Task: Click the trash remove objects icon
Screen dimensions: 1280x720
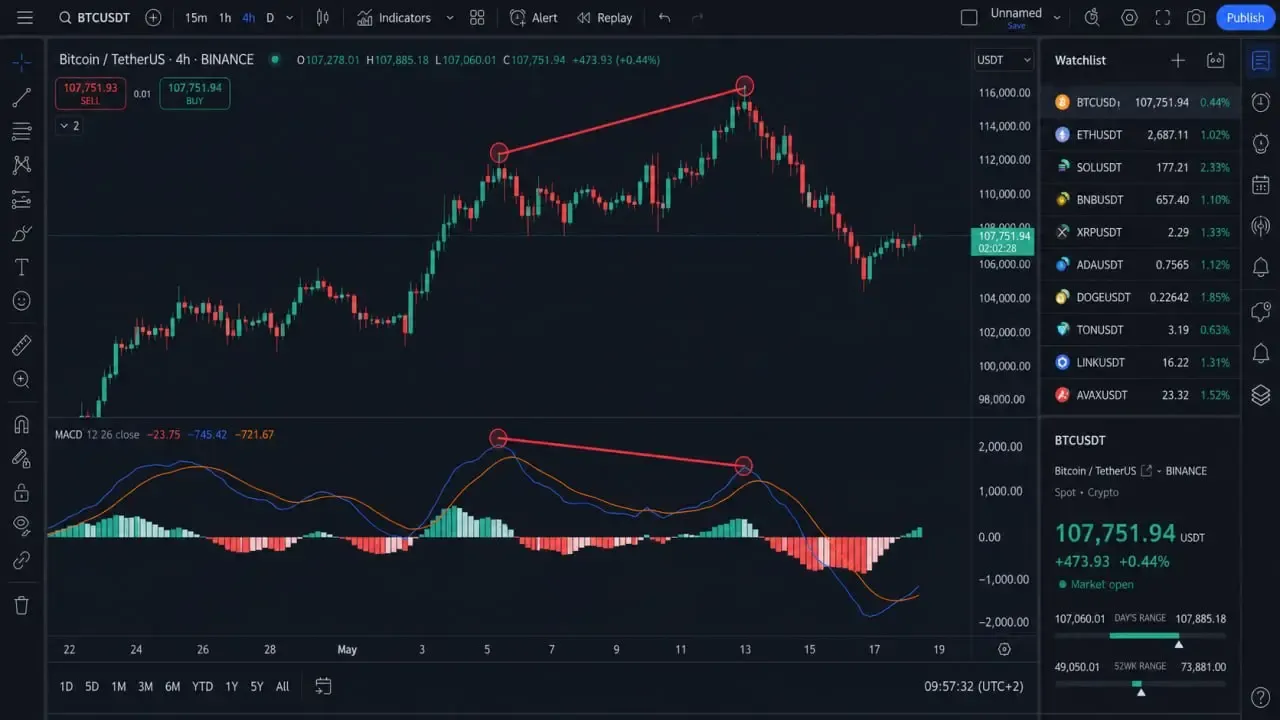Action: click(21, 604)
